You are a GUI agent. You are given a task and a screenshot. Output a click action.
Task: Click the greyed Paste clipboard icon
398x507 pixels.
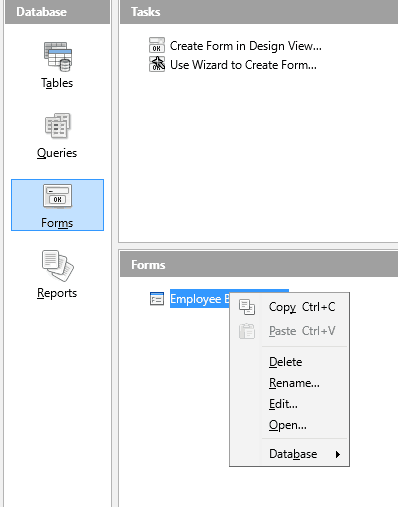(x=247, y=331)
